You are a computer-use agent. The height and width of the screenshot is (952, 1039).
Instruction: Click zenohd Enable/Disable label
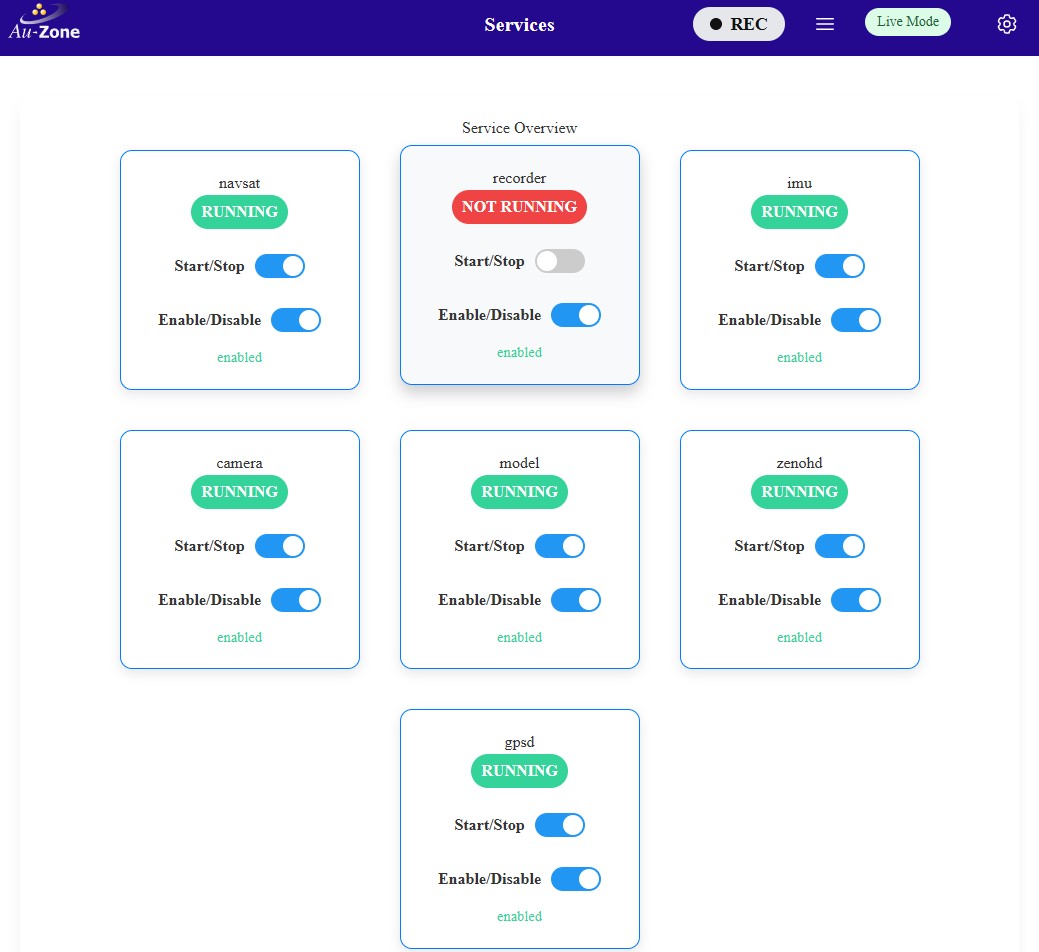[x=769, y=600]
